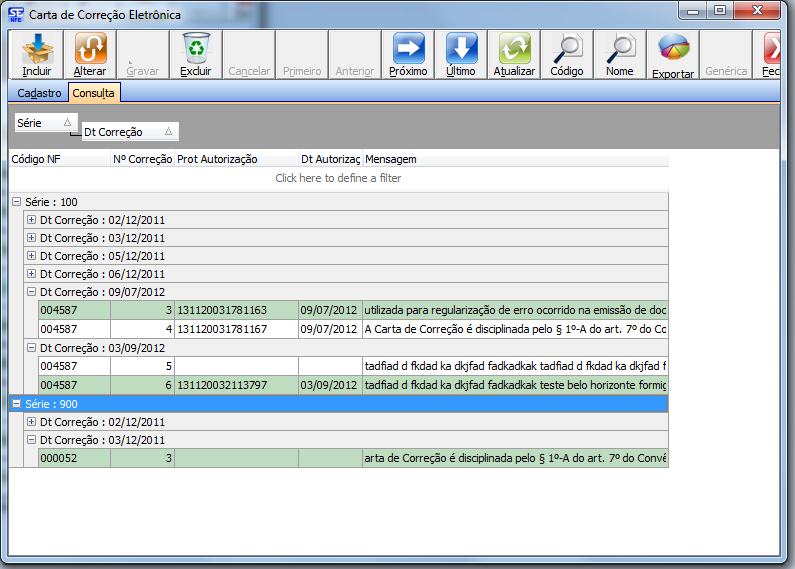
Task: Collapse the Série : 100 group
Action: point(16,202)
